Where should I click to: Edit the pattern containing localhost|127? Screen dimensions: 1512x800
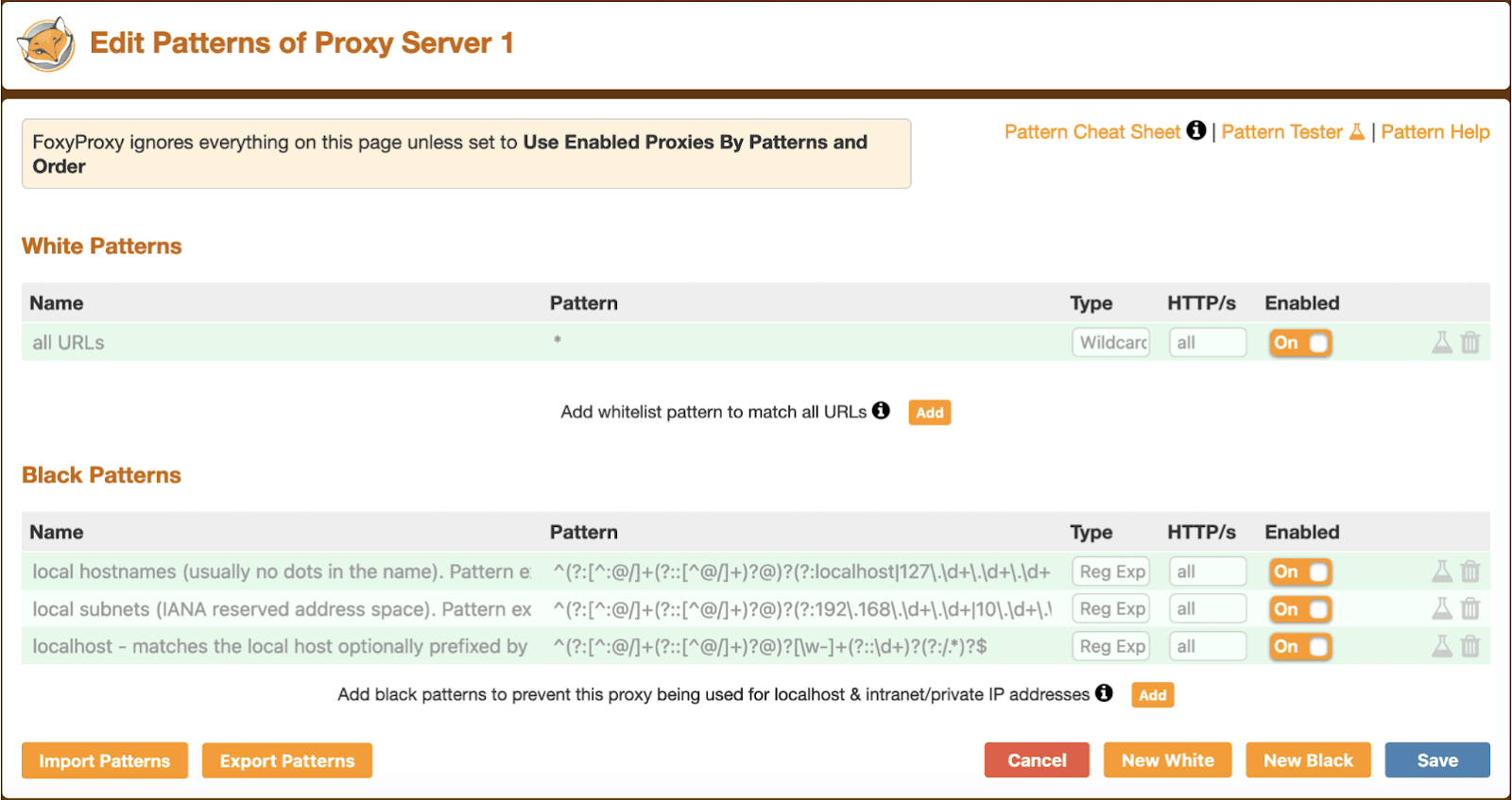[x=801, y=571]
